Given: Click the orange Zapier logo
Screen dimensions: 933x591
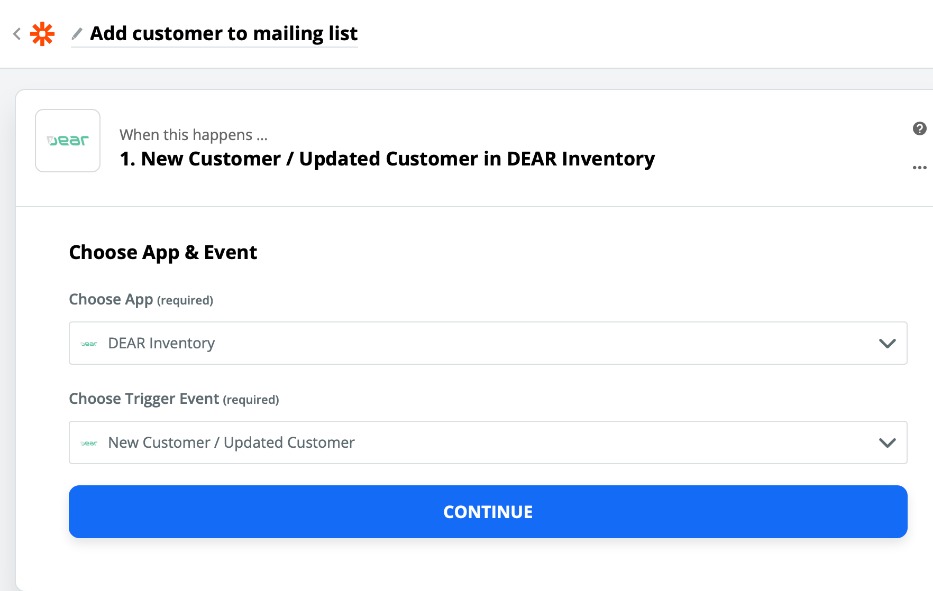Looking at the screenshot, I should [x=42, y=34].
